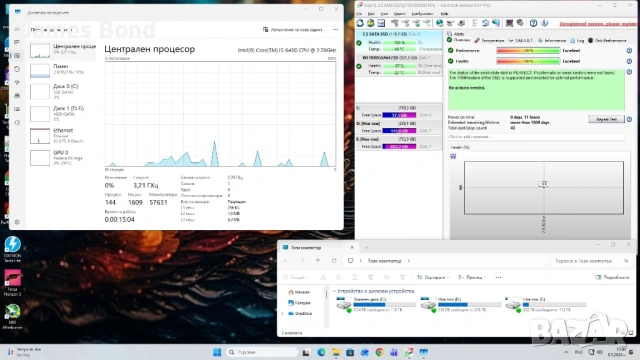Viewport: 640px width, 360px height.
Task: Open Forza Horizon 5 desktop shortcut
Action: (12, 282)
